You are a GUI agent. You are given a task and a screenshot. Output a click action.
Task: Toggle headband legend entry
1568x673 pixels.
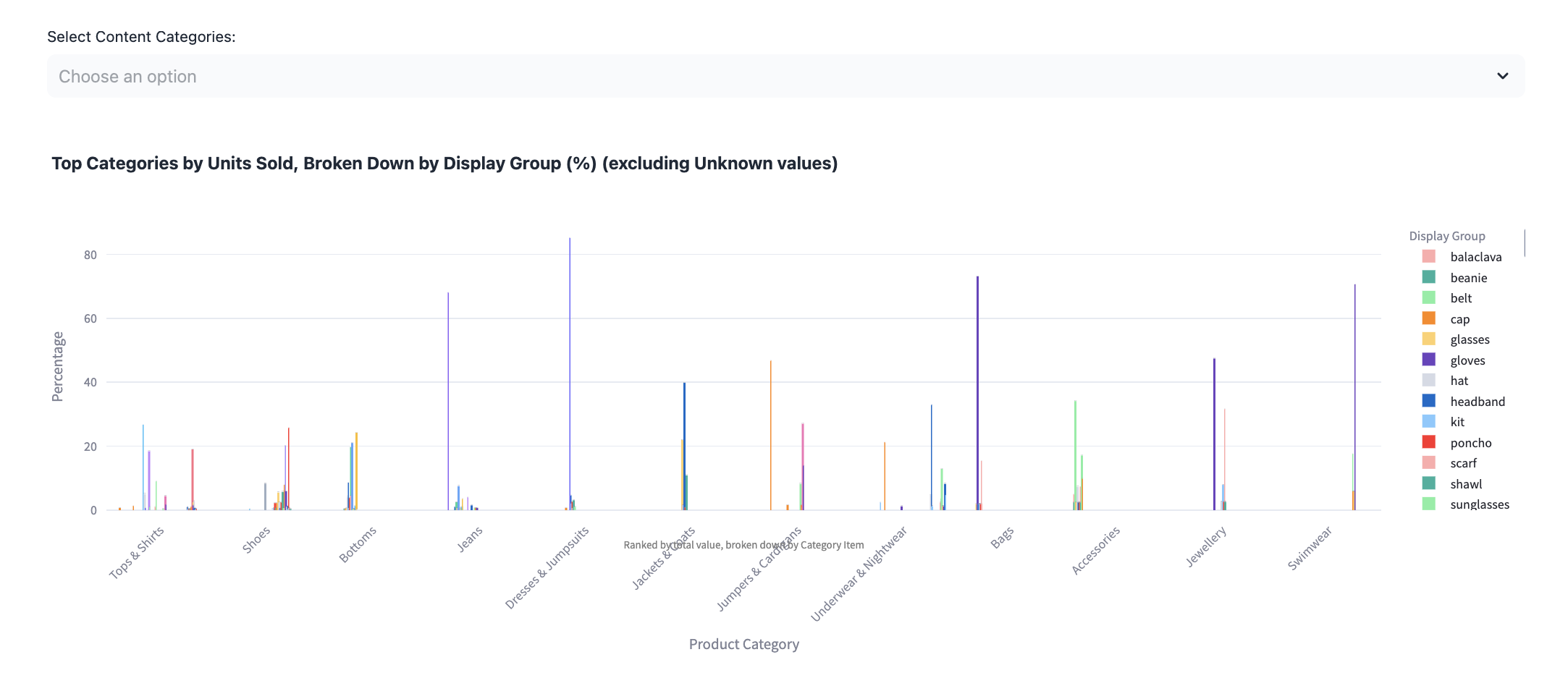(1464, 402)
